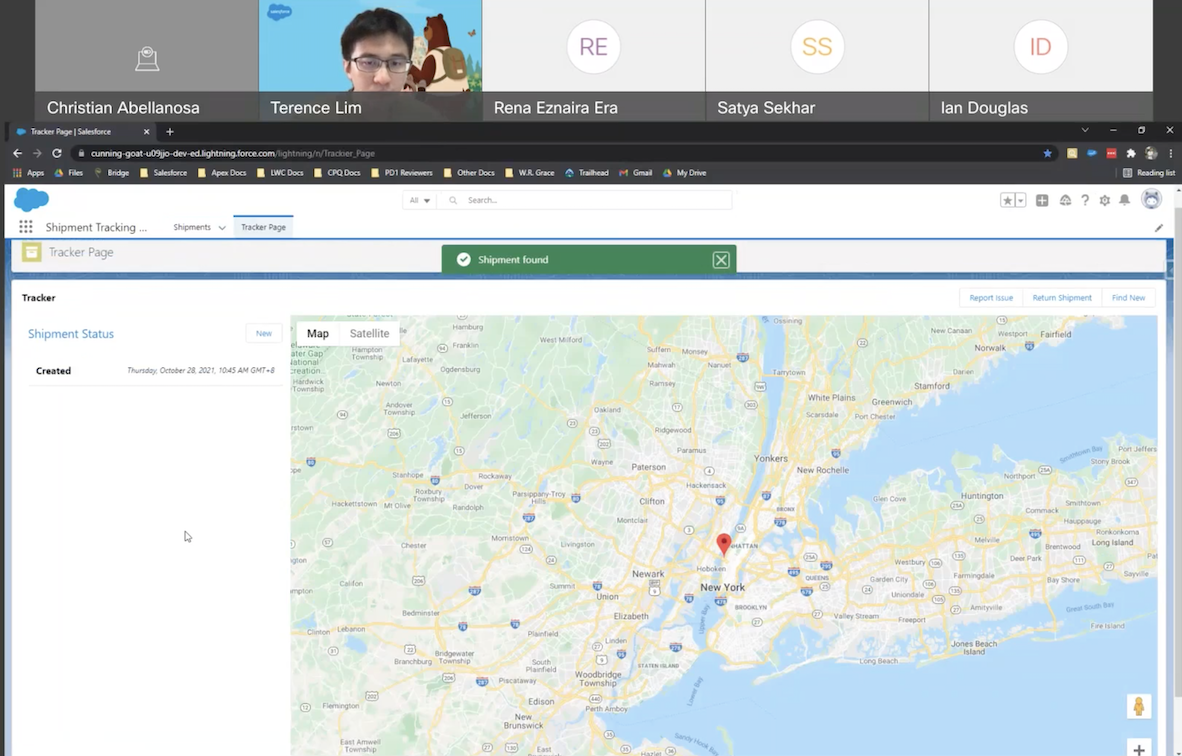Open the Salesforce cloud extension icon
Screen dimensions: 1182x756
(x=1092, y=153)
